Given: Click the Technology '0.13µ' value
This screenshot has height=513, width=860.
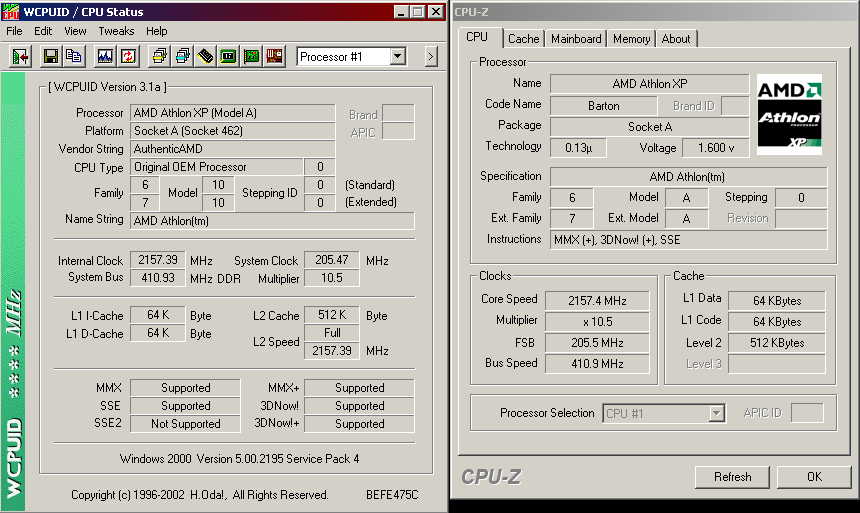Looking at the screenshot, I should click(x=578, y=148).
